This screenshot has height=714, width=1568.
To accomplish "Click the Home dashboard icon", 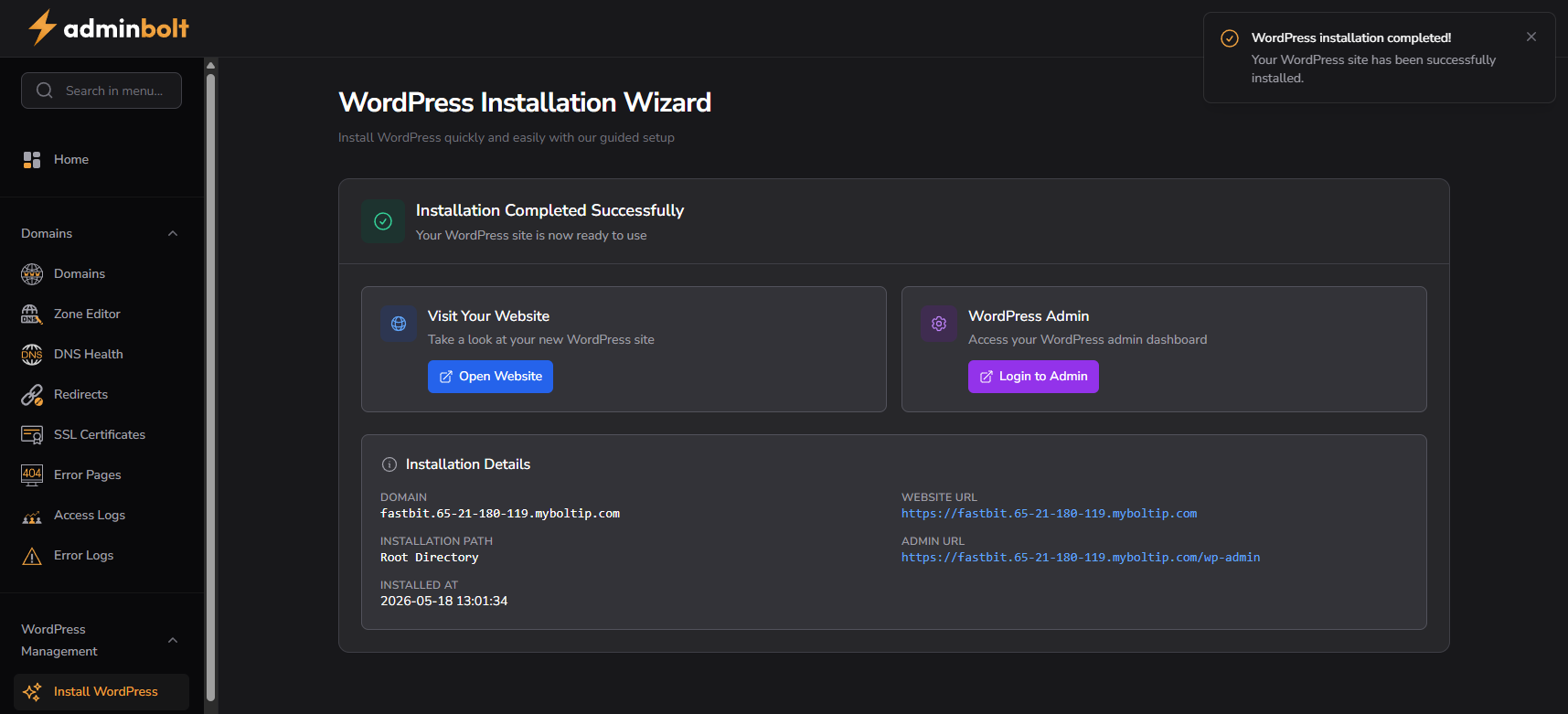I will (32, 160).
